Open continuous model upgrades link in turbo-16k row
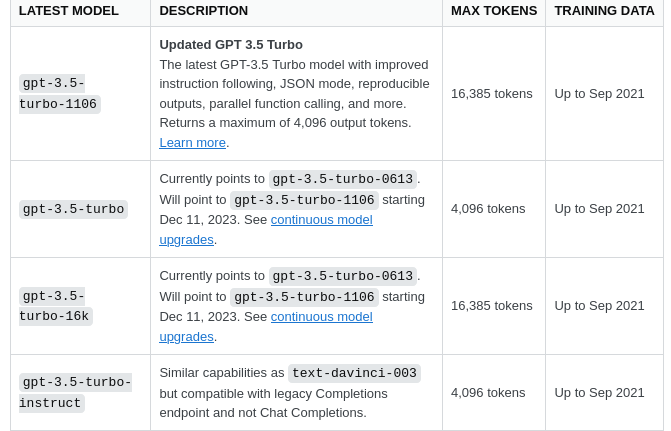Image resolution: width=671 pixels, height=431 pixels. pos(321,317)
